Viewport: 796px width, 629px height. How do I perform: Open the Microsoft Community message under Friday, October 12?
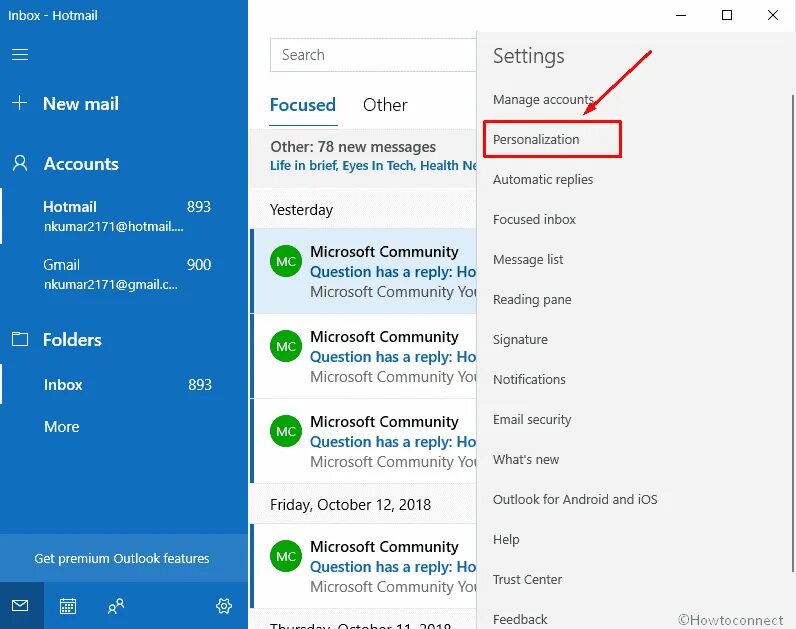(x=364, y=566)
